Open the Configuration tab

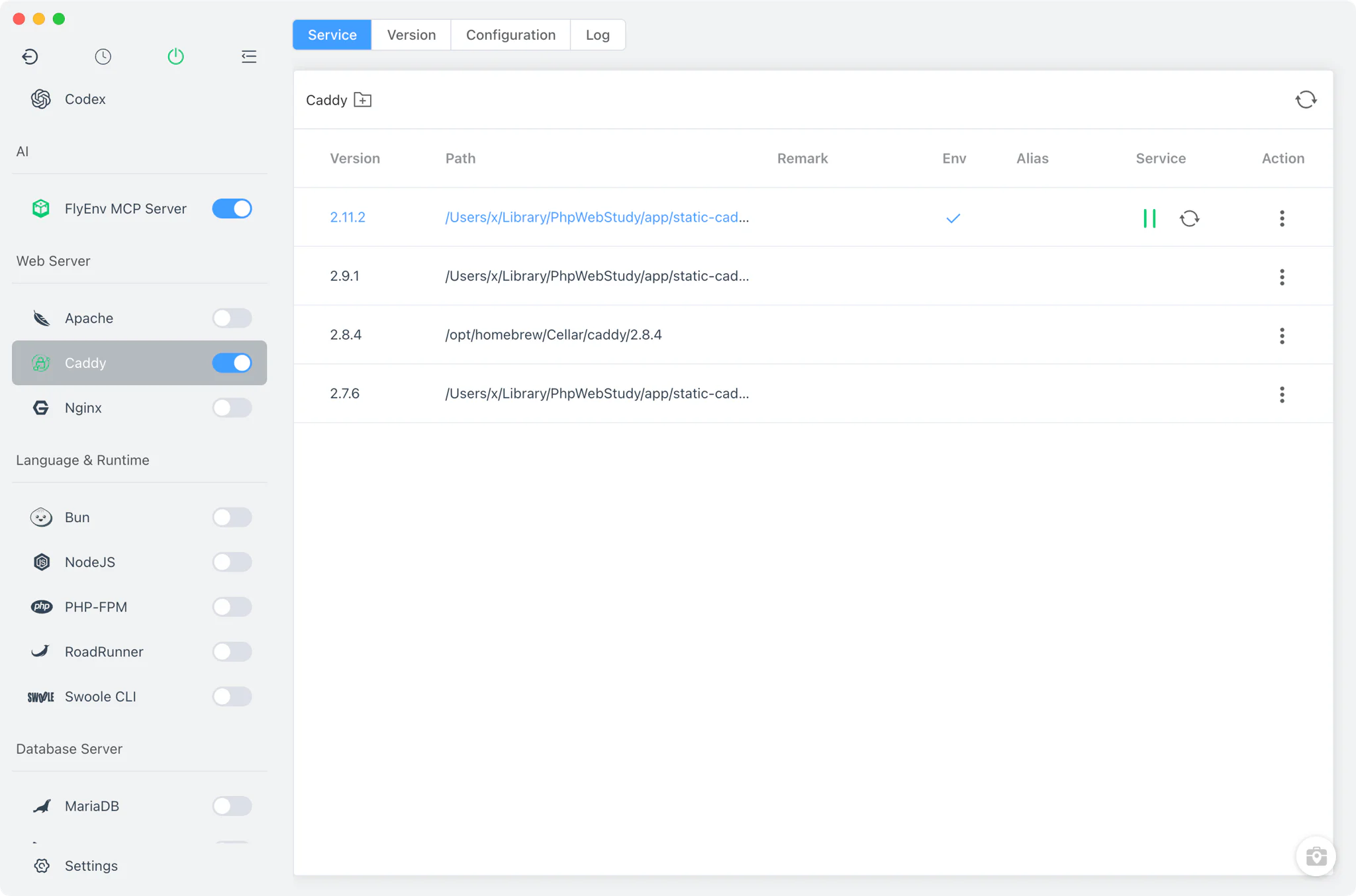[x=510, y=35]
